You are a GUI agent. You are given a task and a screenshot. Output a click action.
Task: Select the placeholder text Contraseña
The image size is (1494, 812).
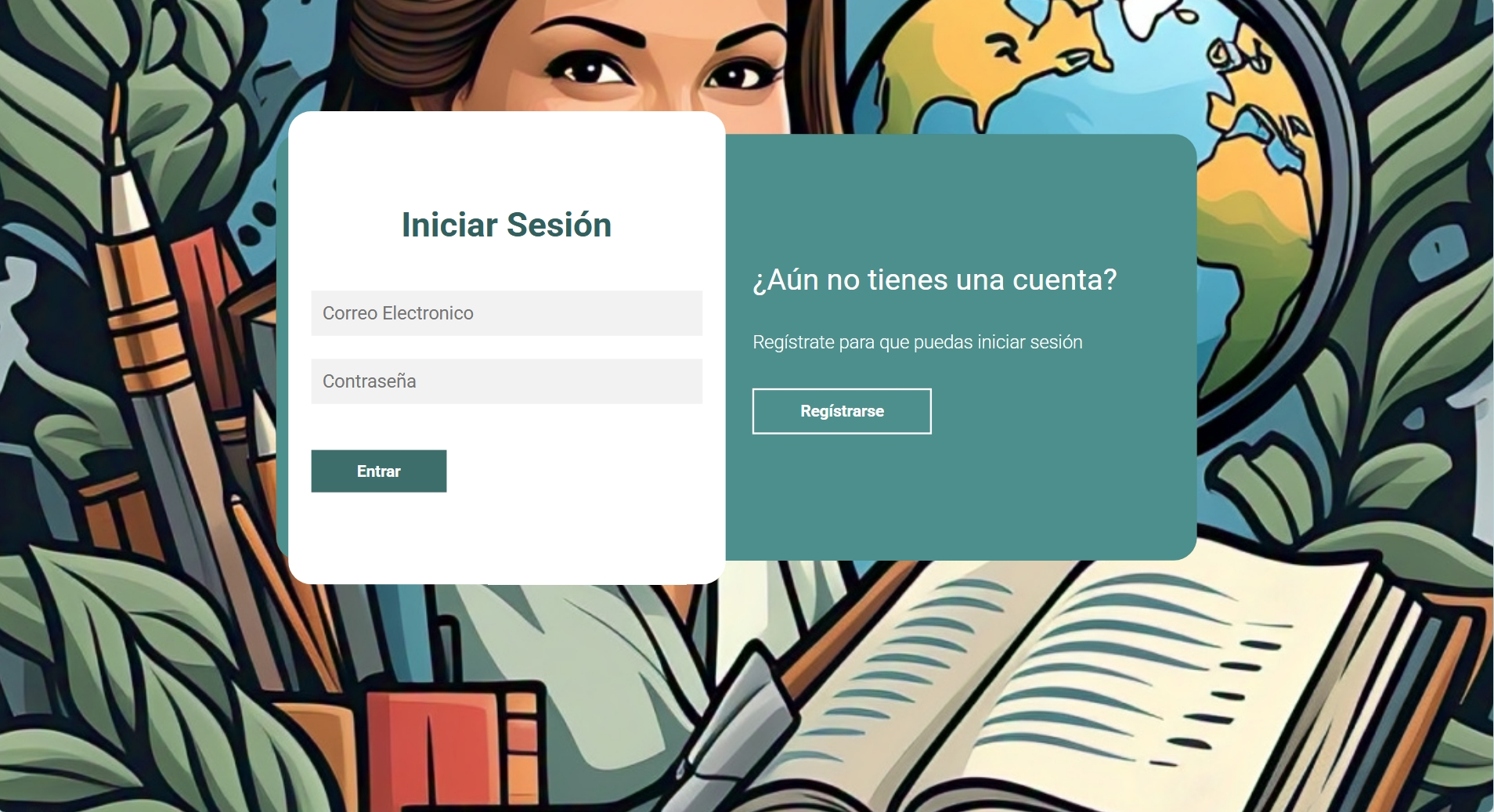click(368, 381)
